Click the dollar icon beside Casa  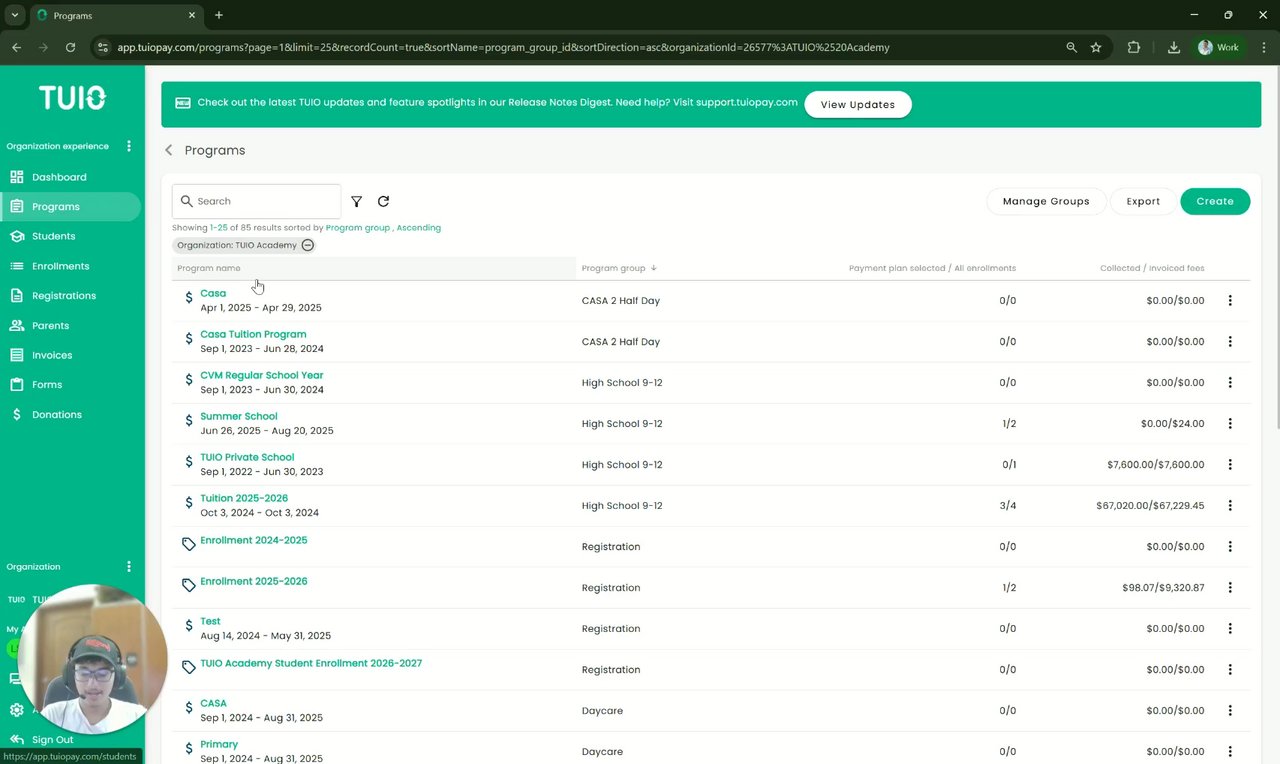pyautogui.click(x=189, y=298)
